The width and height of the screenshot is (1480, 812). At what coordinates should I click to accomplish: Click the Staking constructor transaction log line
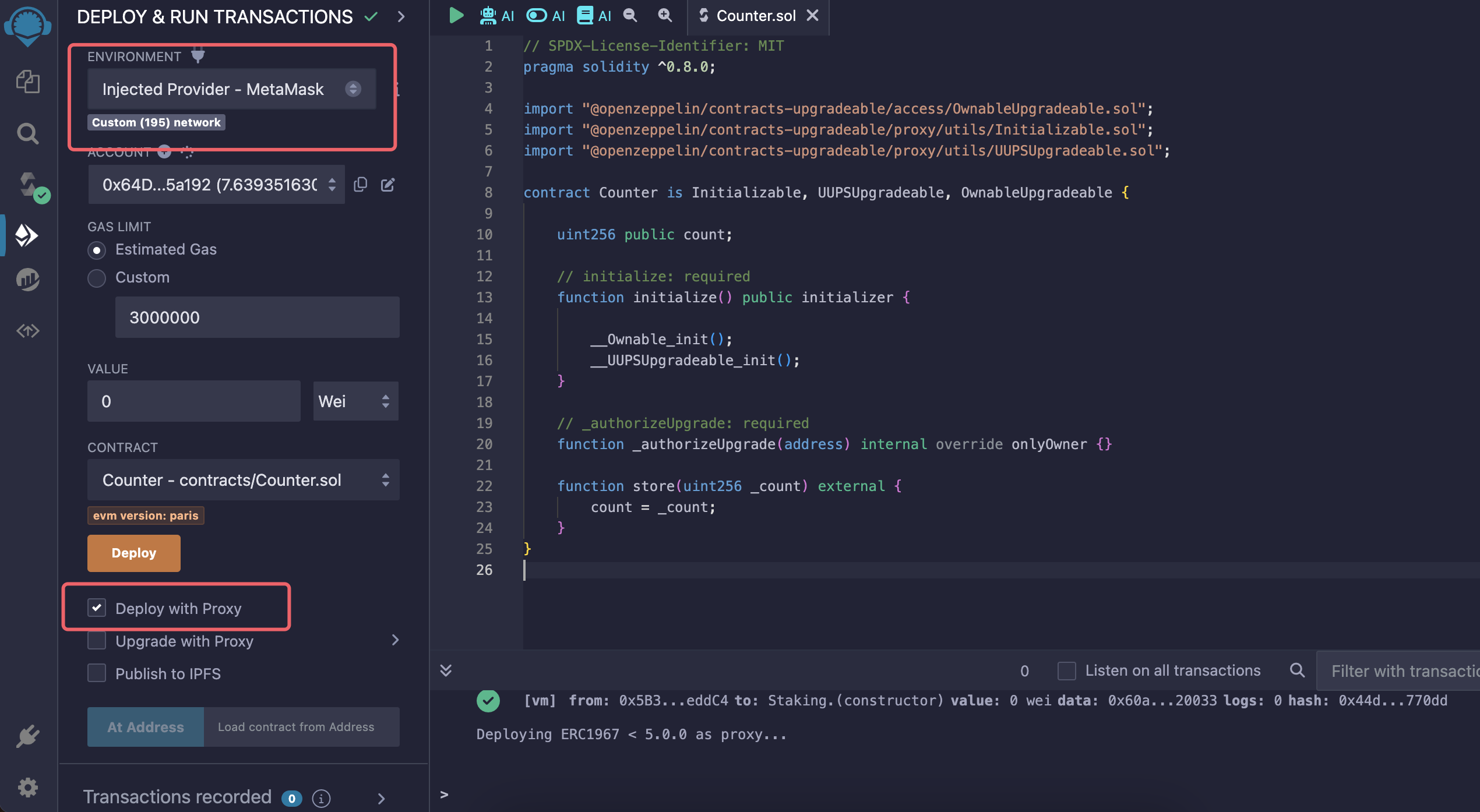click(985, 700)
